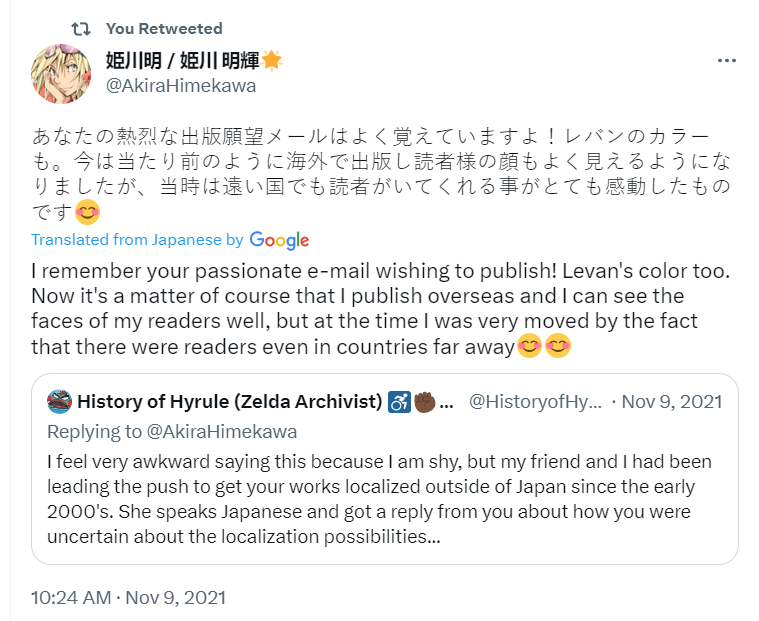
Task: Open the History of Hyrule avatar thumbnail
Action: click(59, 402)
